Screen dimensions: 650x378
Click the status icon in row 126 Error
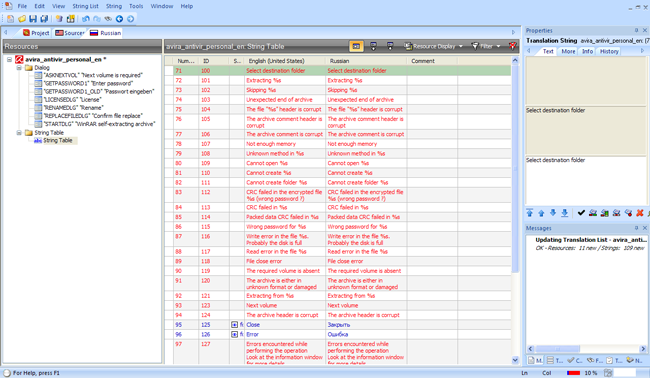(235, 334)
